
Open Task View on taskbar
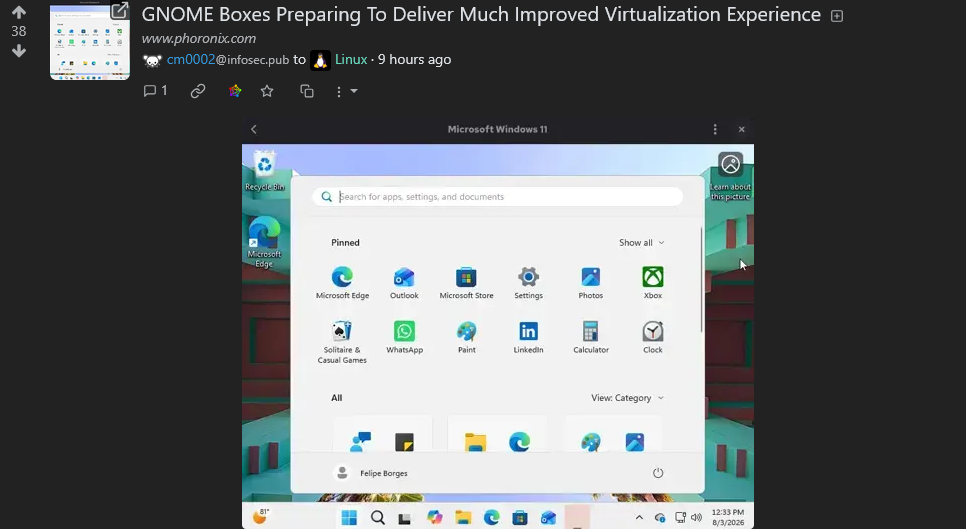click(405, 518)
